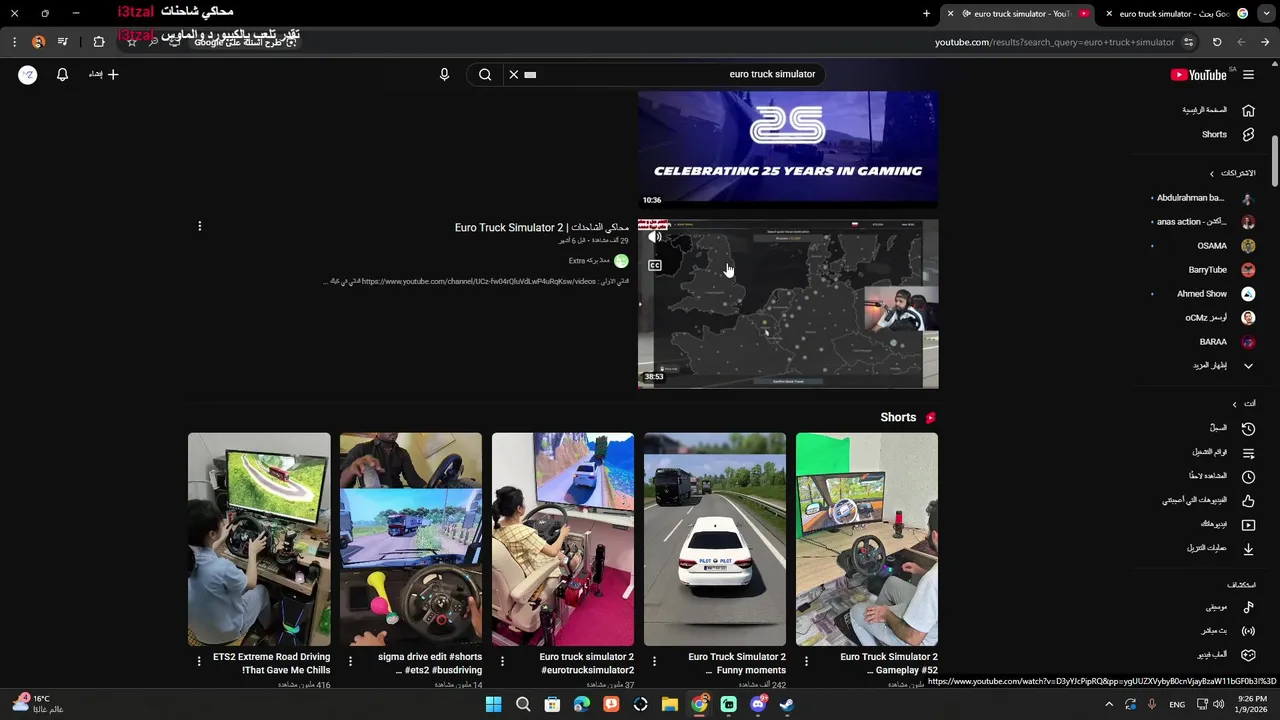The image size is (1280, 720).
Task: Open Euro Truck Simulator 2 video title
Action: pyautogui.click(x=542, y=227)
